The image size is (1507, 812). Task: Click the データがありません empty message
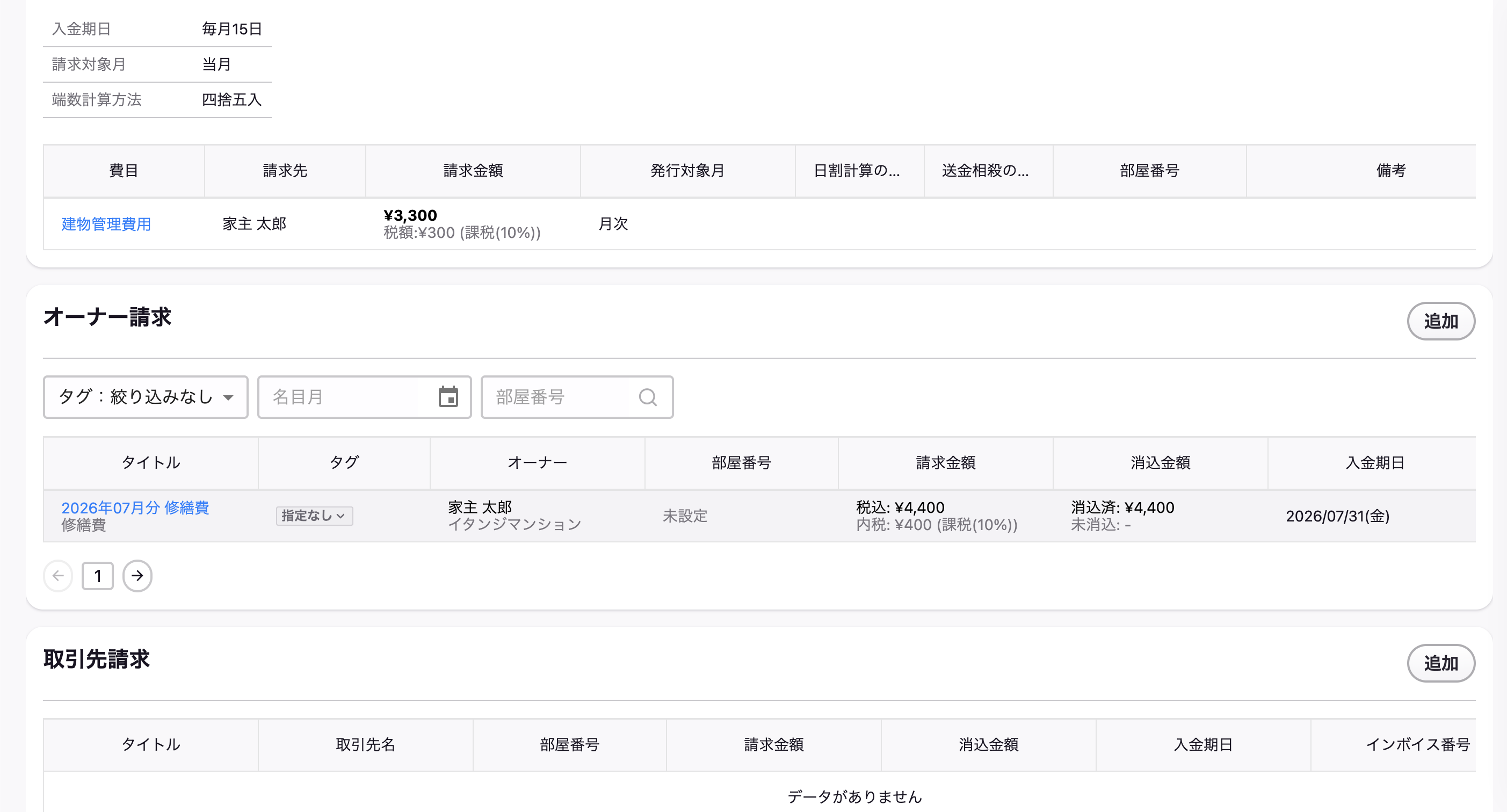pyautogui.click(x=854, y=797)
